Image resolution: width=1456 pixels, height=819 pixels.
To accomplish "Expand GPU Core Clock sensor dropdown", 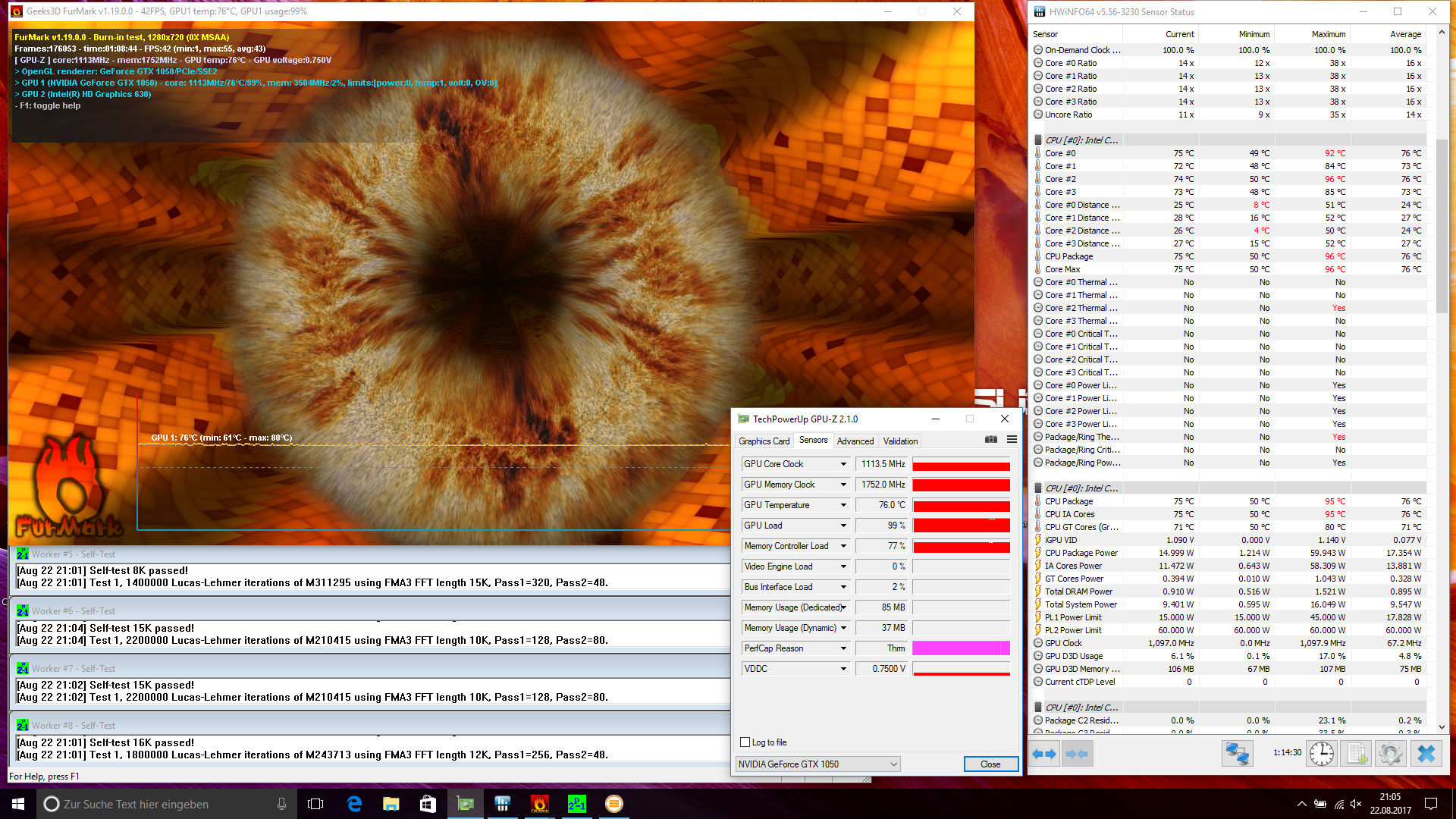I will click(843, 464).
